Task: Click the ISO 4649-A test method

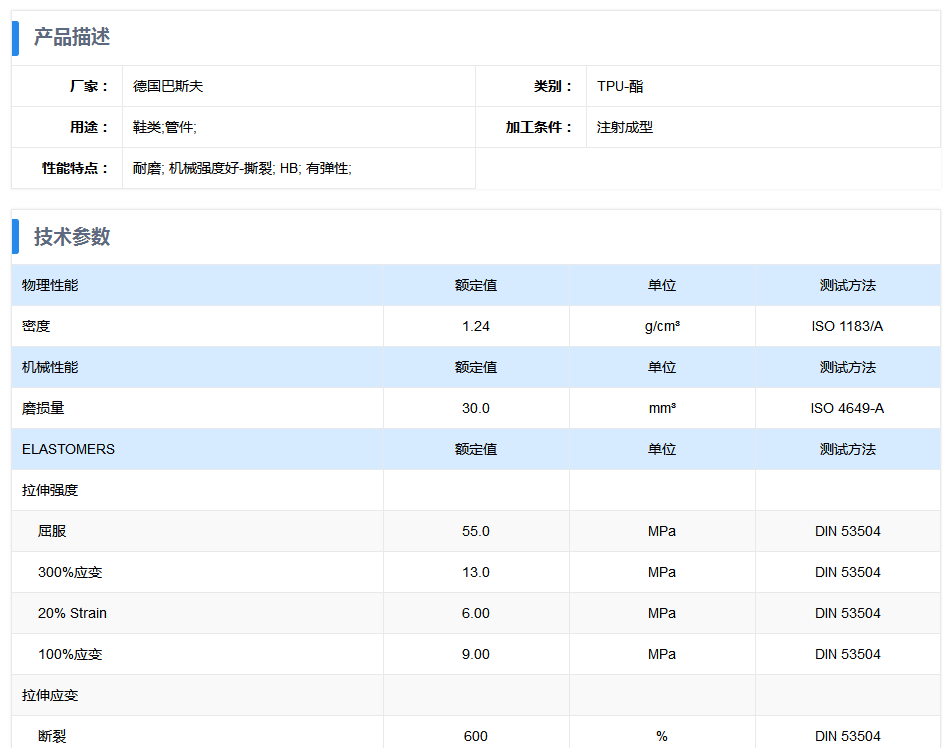Action: coord(847,409)
